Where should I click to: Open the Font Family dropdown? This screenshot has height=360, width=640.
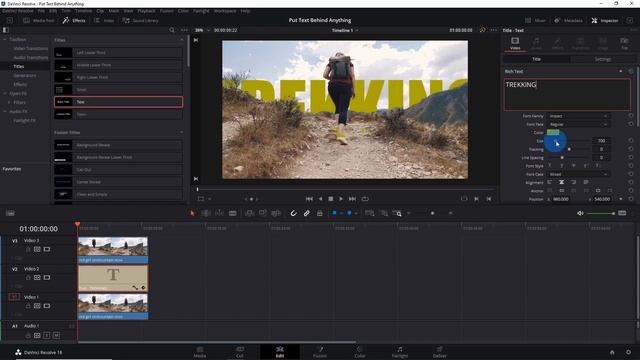pos(578,116)
